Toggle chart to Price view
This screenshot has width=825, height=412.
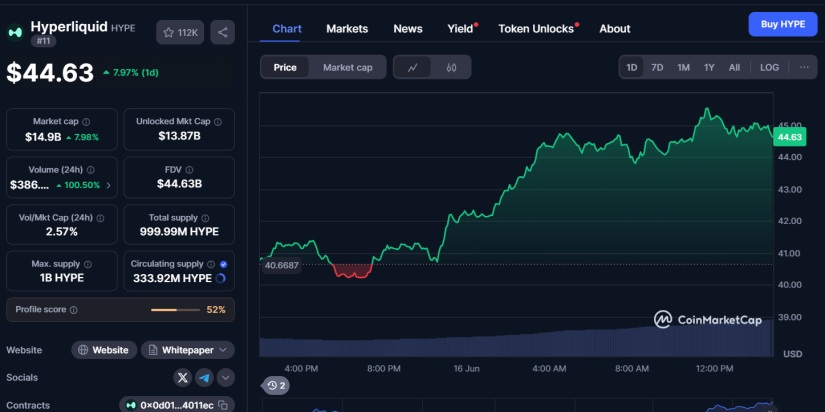(285, 67)
